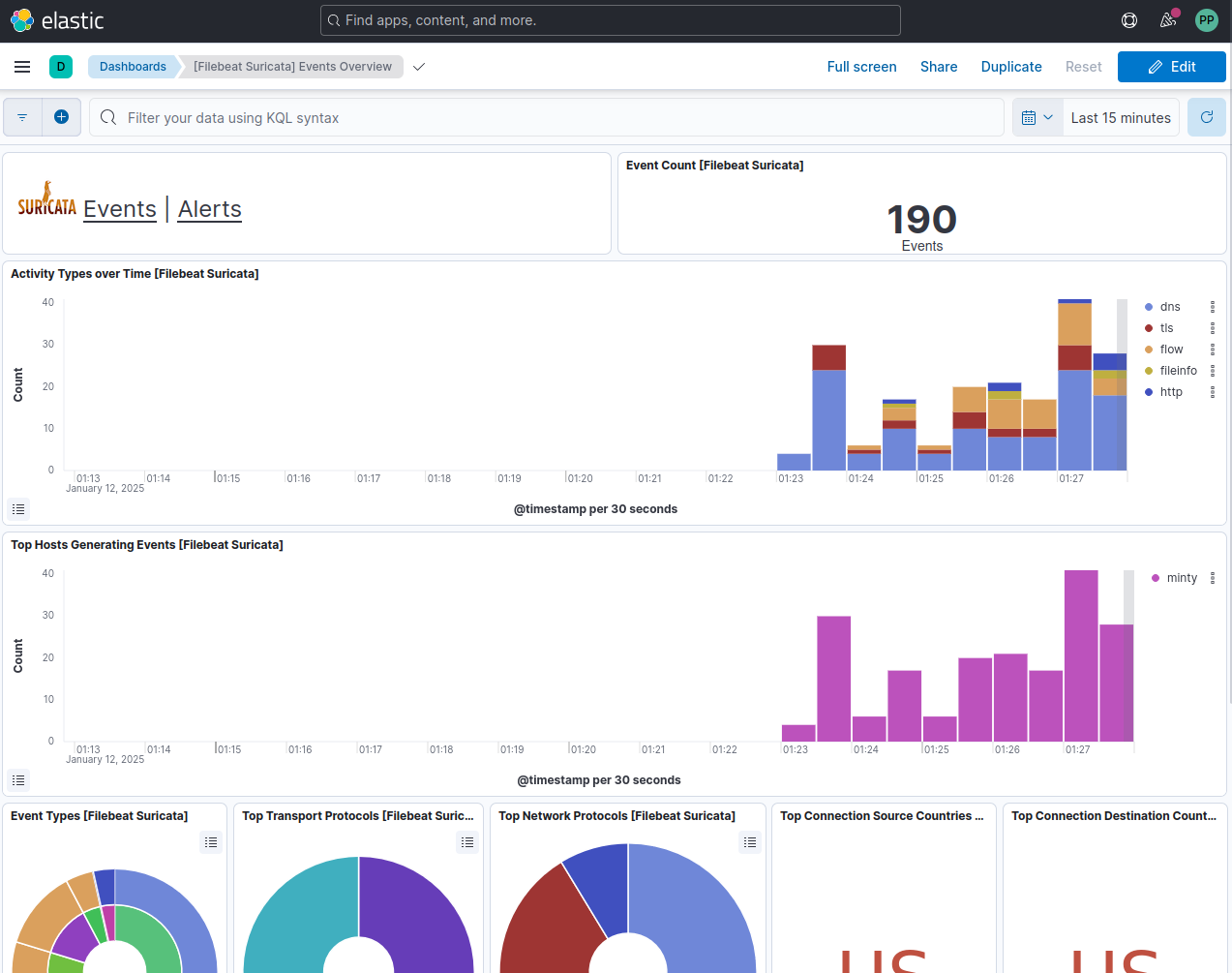
Task: Toggle legend for Top Hosts Generating Events
Action: (x=18, y=780)
